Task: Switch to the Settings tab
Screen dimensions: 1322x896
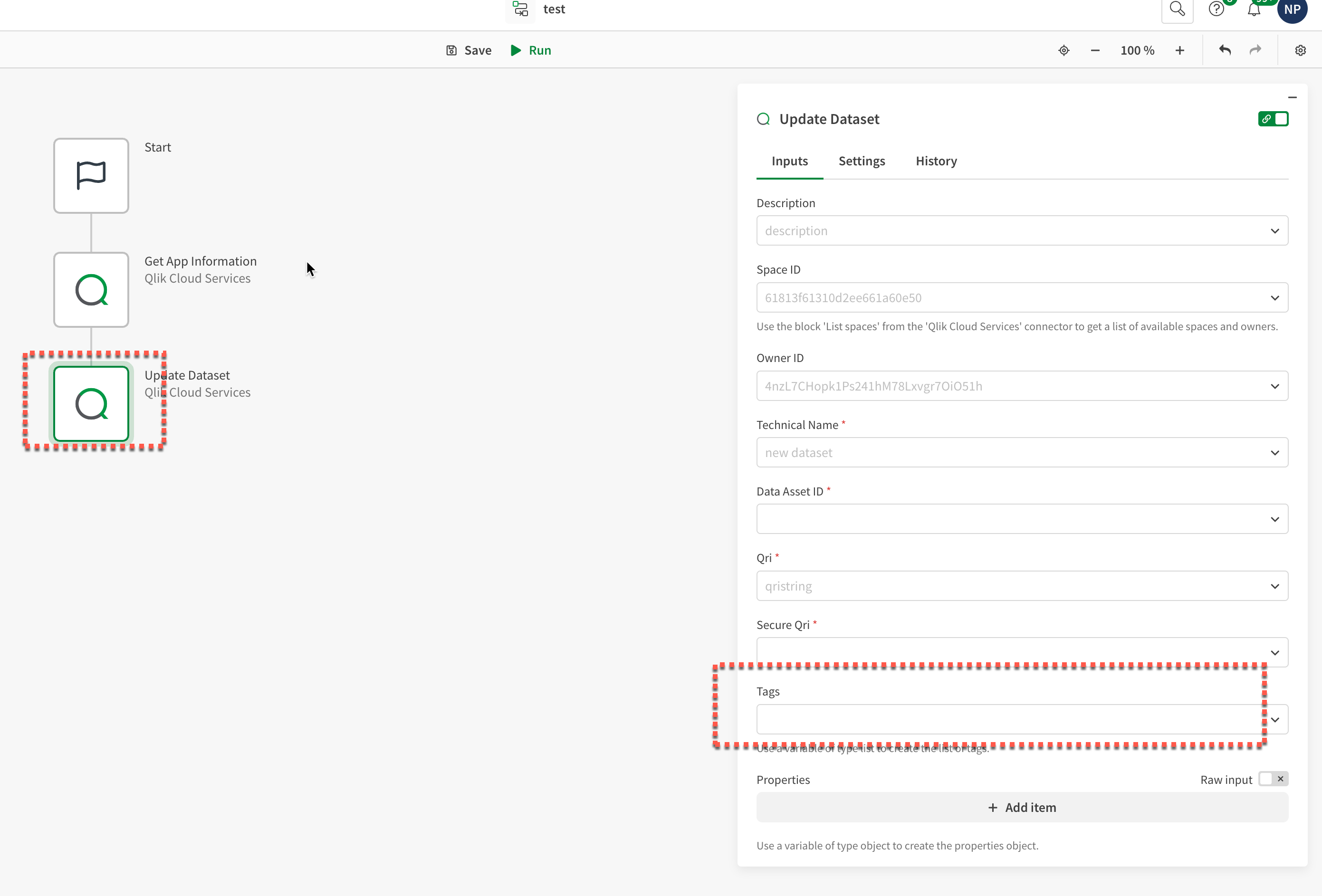Action: 861,161
